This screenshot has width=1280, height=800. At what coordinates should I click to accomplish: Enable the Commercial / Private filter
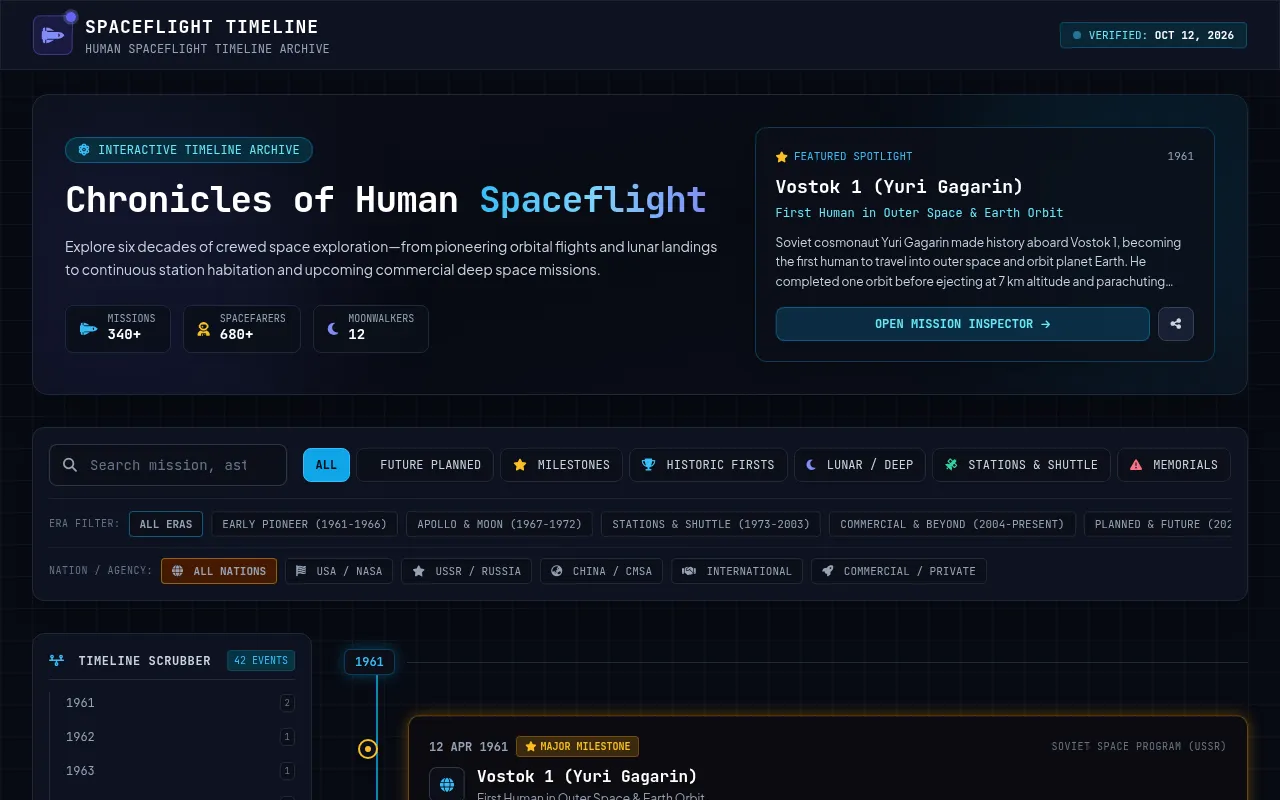899,571
